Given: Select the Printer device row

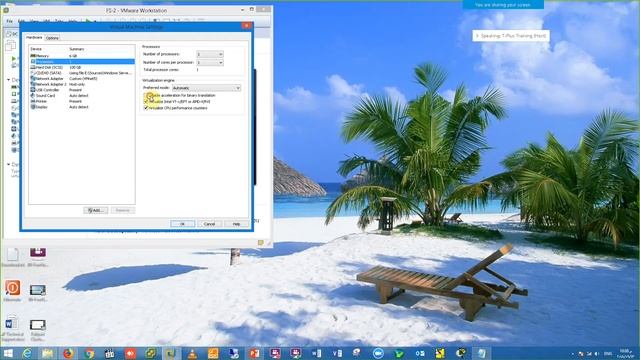Looking at the screenshot, I should pyautogui.click(x=82, y=101).
